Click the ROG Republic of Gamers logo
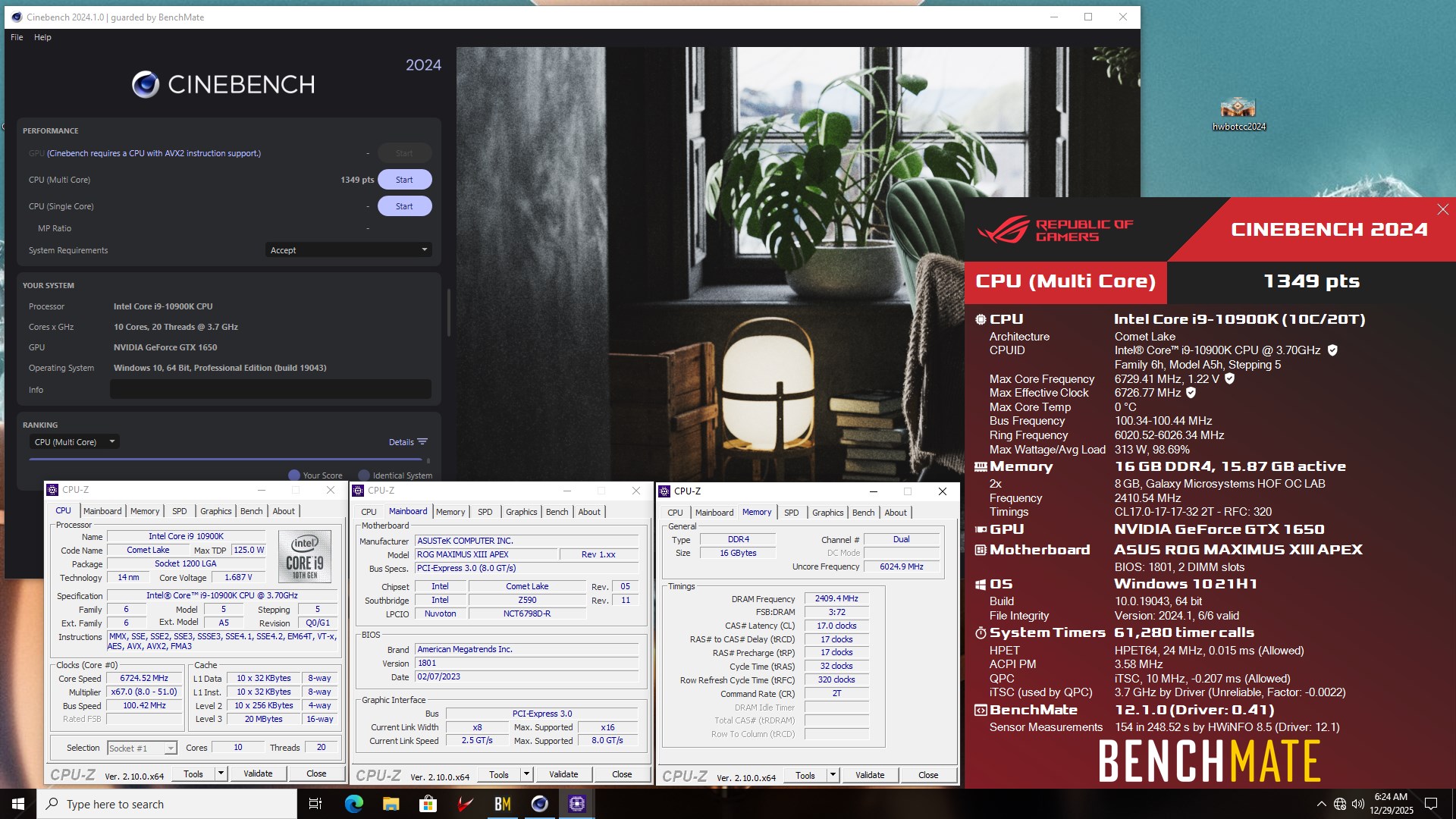Image resolution: width=1456 pixels, height=819 pixels. [1055, 230]
